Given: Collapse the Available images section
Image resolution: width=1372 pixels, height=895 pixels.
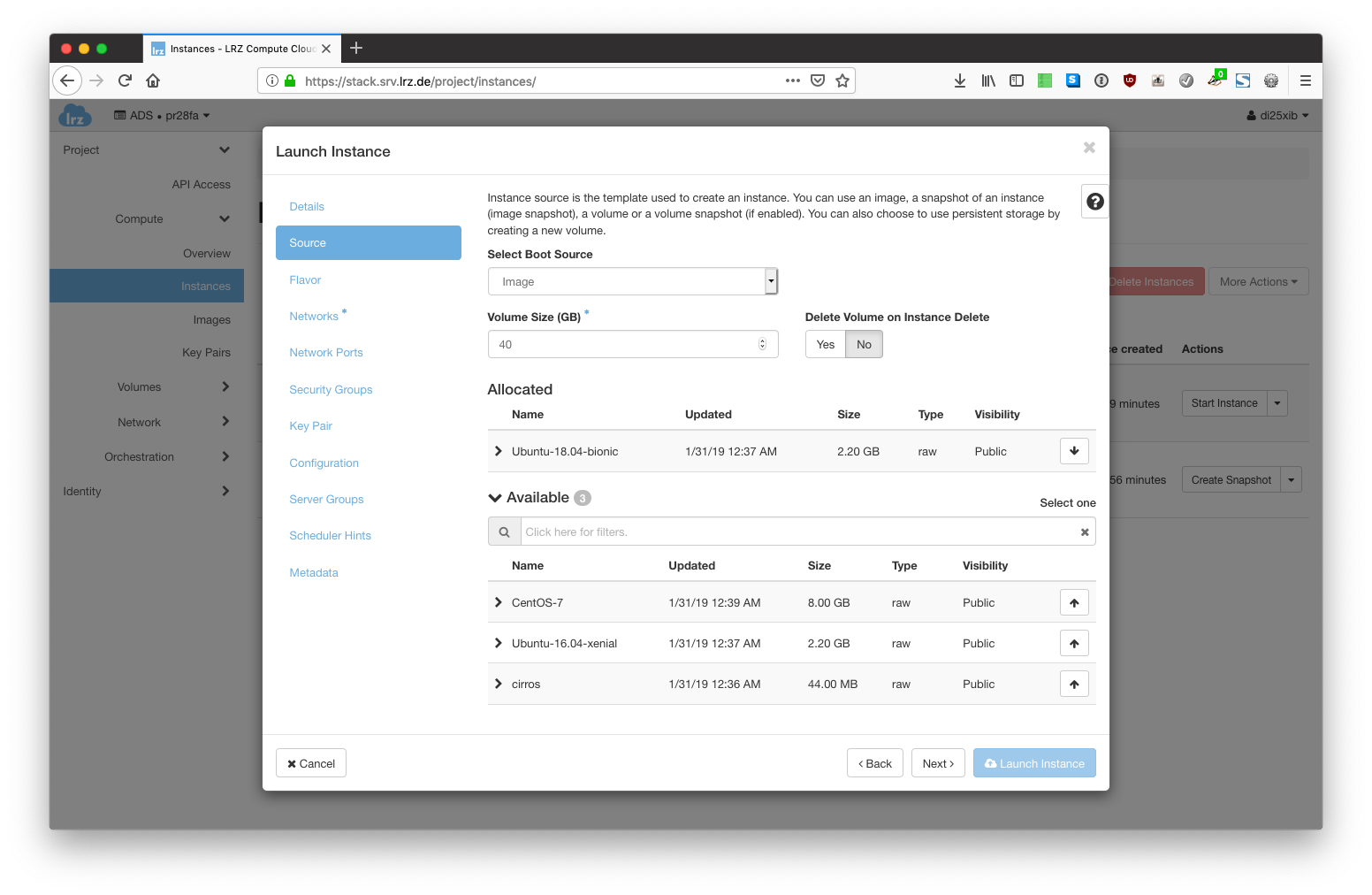Looking at the screenshot, I should coord(495,498).
